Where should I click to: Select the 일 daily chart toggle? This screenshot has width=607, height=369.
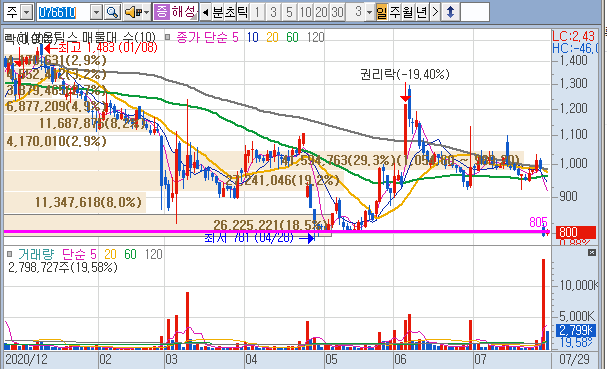click(382, 12)
